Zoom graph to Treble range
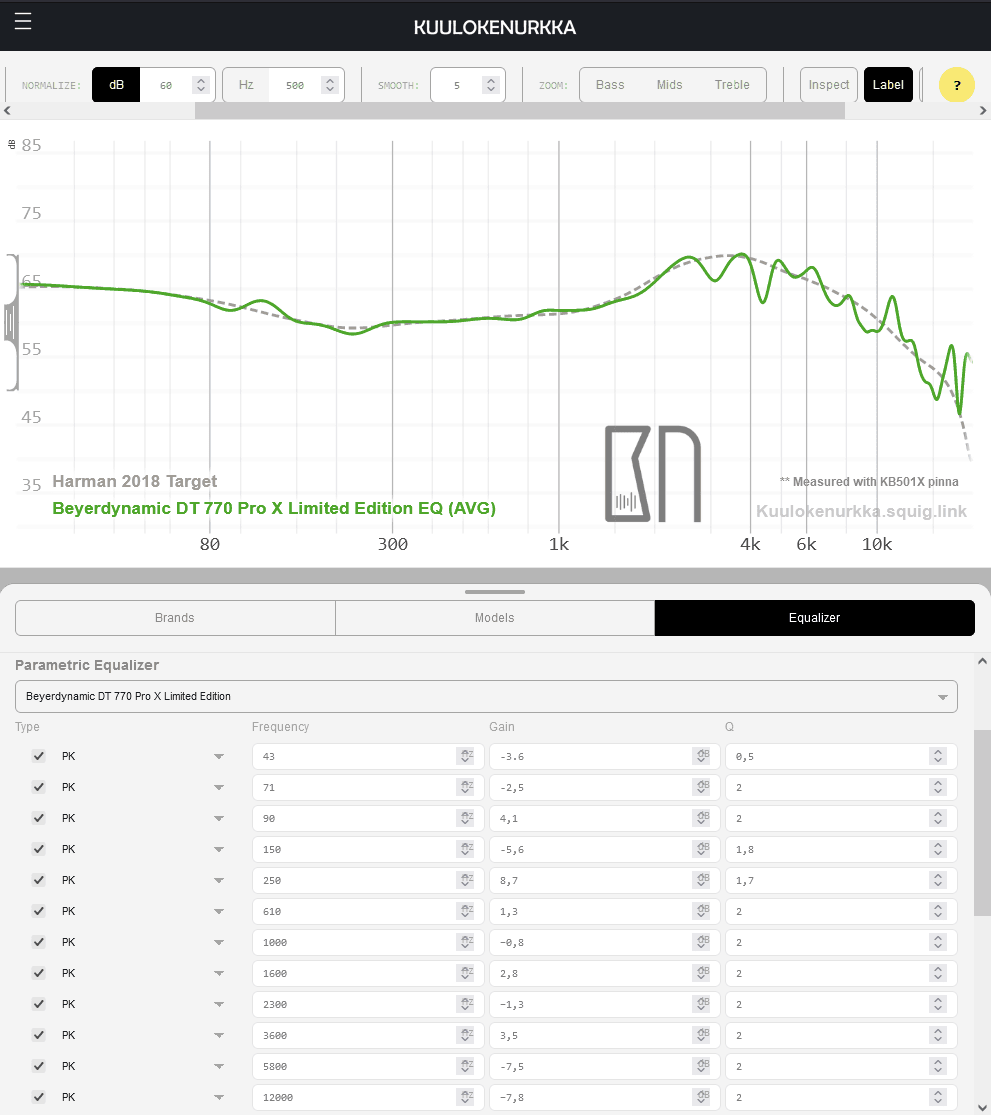 (x=732, y=85)
